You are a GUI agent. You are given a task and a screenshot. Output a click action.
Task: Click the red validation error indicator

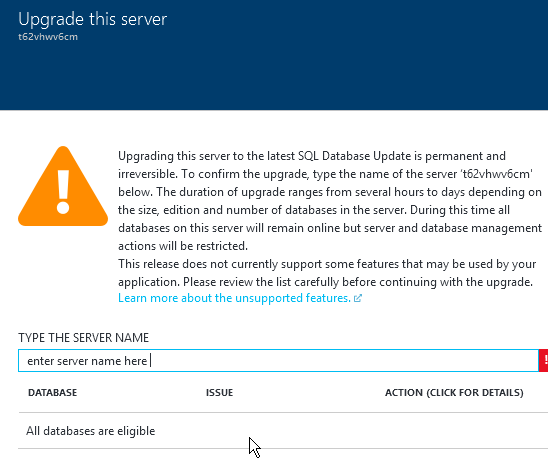point(543,360)
